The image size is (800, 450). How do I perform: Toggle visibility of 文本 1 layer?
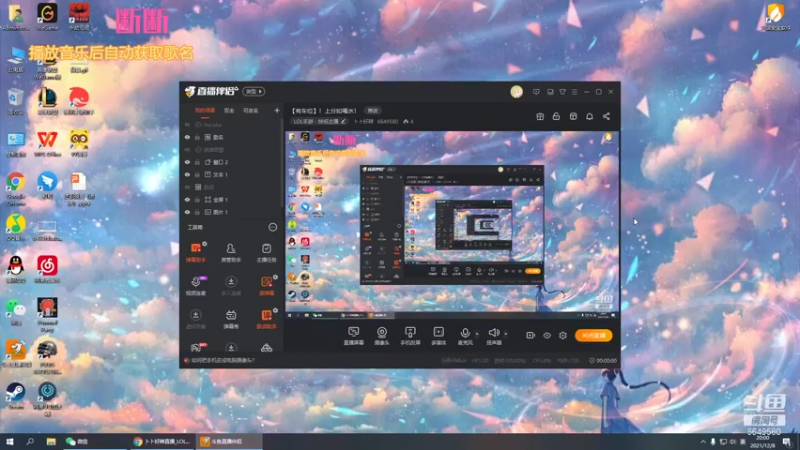[x=187, y=174]
